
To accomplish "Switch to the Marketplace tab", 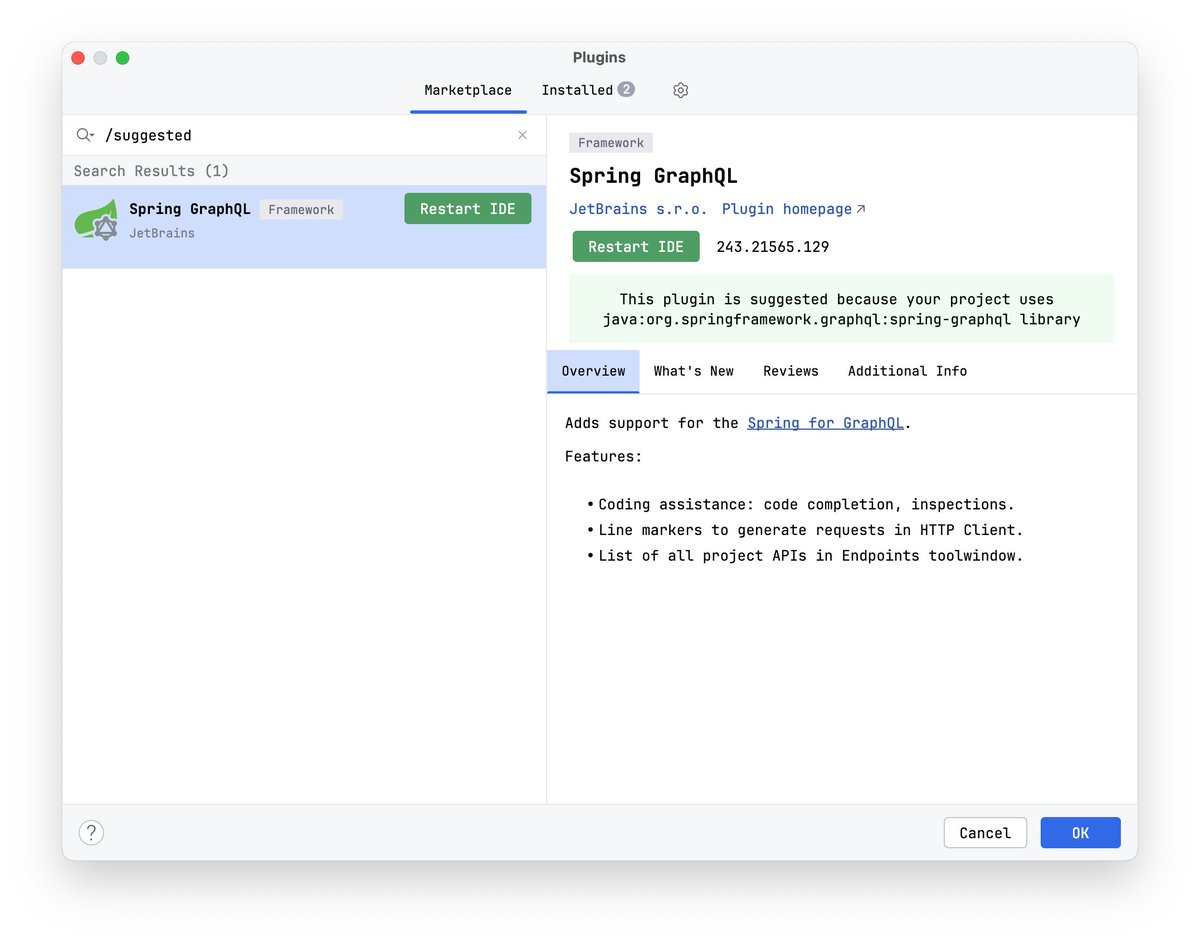I will 468,90.
